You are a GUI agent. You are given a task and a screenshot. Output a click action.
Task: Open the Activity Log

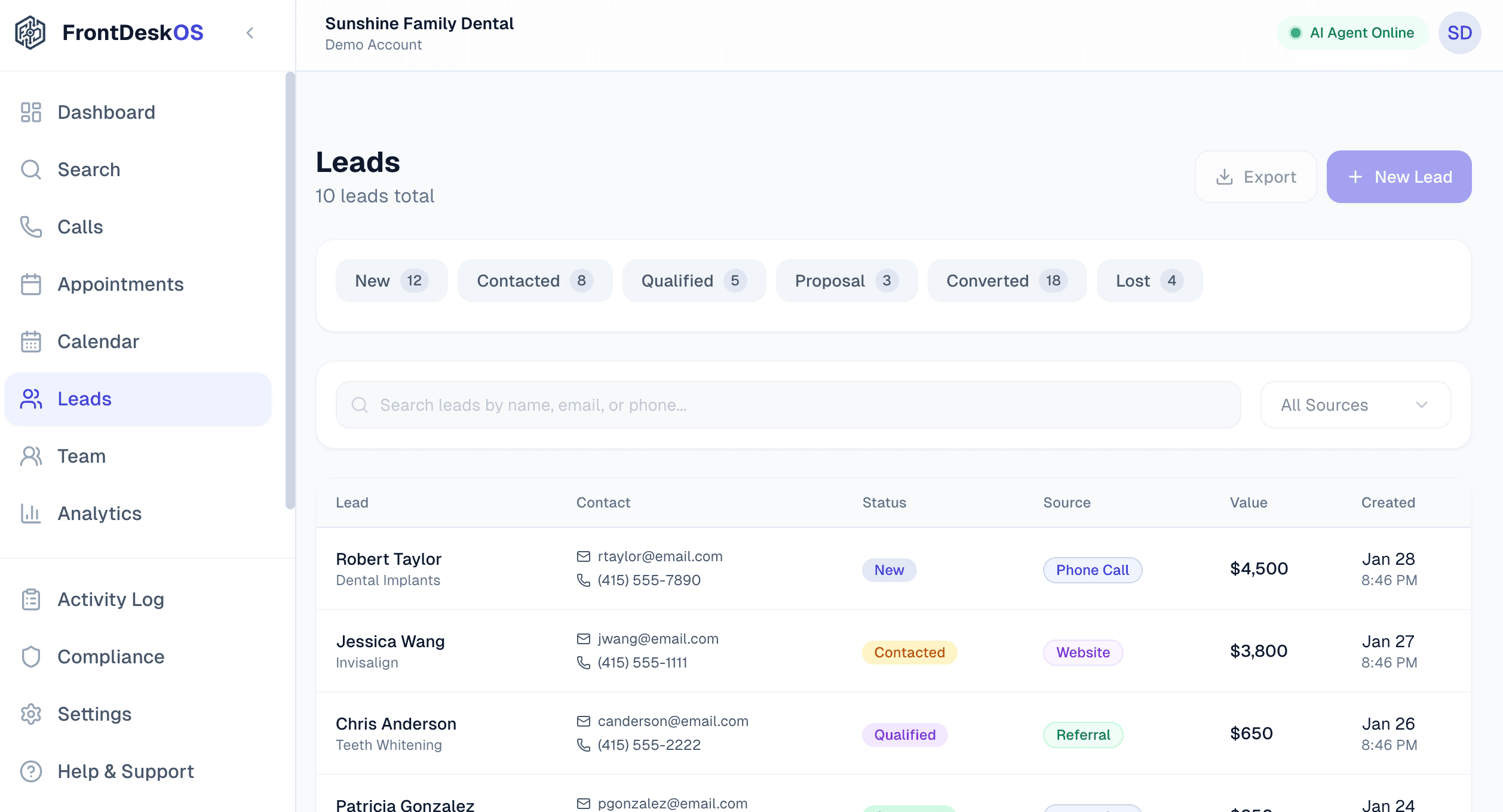pyautogui.click(x=110, y=599)
